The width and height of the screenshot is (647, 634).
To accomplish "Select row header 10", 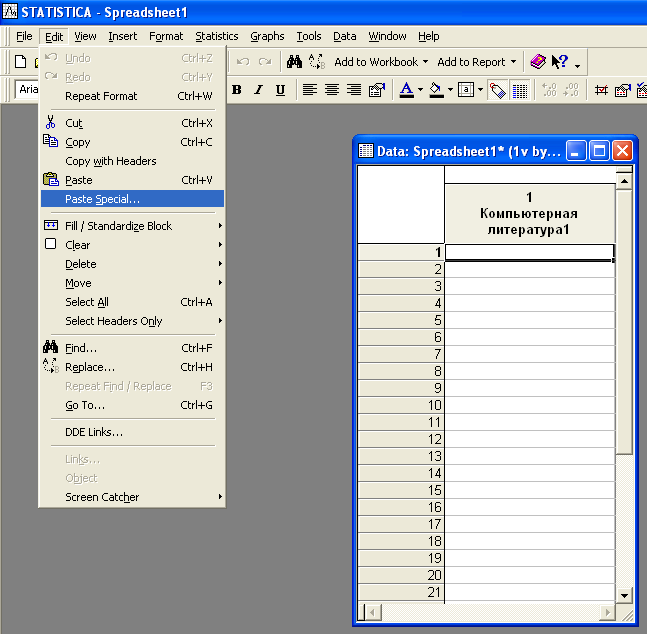I will pyautogui.click(x=401, y=405).
